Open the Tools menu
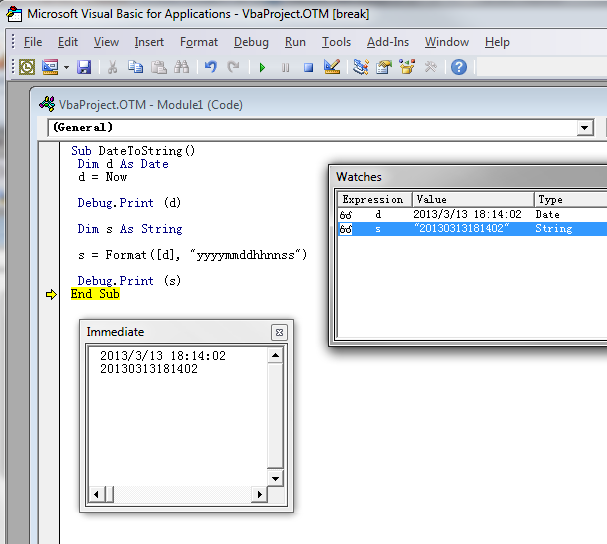The width and height of the screenshot is (607, 544). 336,42
